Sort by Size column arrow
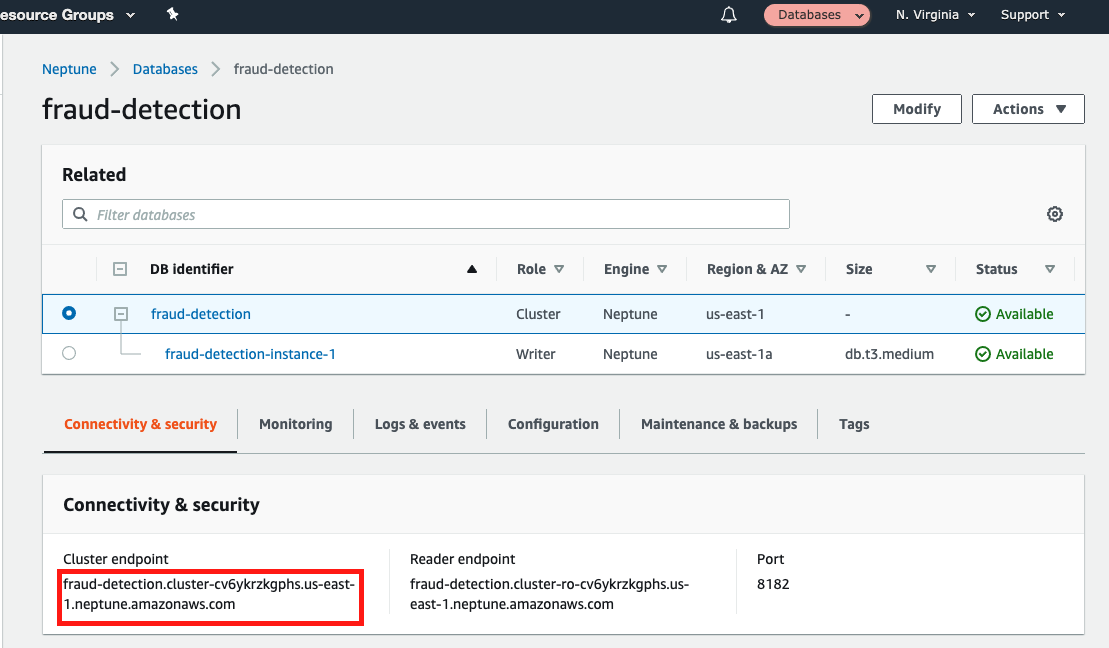The height and width of the screenshot is (648, 1109). 931,269
